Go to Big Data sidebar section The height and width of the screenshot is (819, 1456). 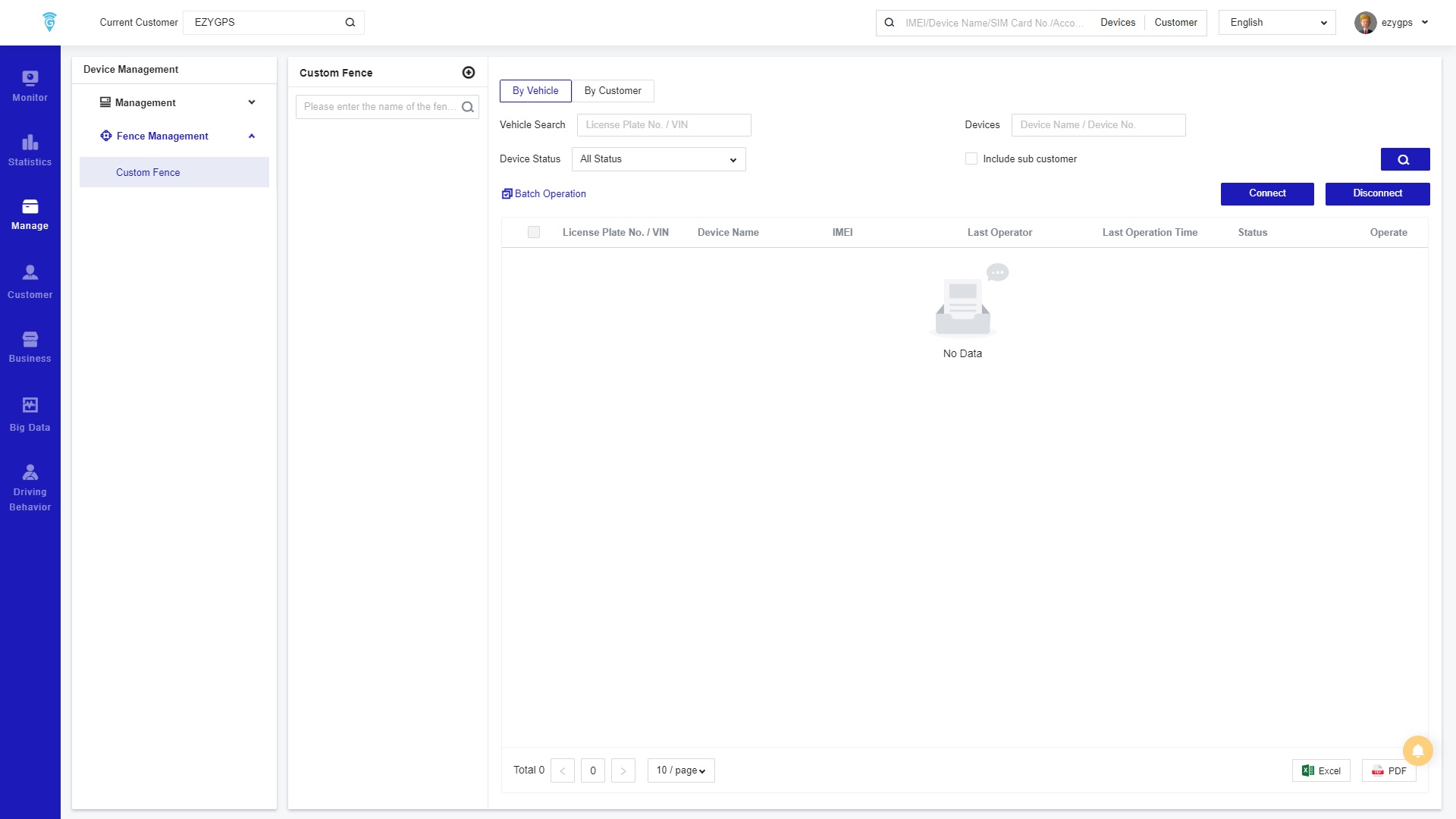(x=30, y=414)
